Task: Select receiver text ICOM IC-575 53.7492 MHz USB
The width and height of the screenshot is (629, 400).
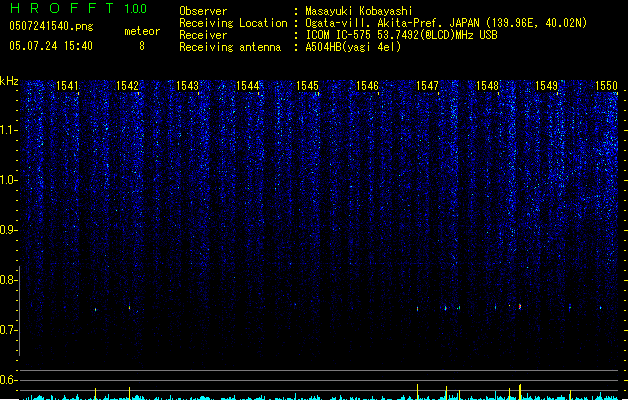Action: [402, 35]
